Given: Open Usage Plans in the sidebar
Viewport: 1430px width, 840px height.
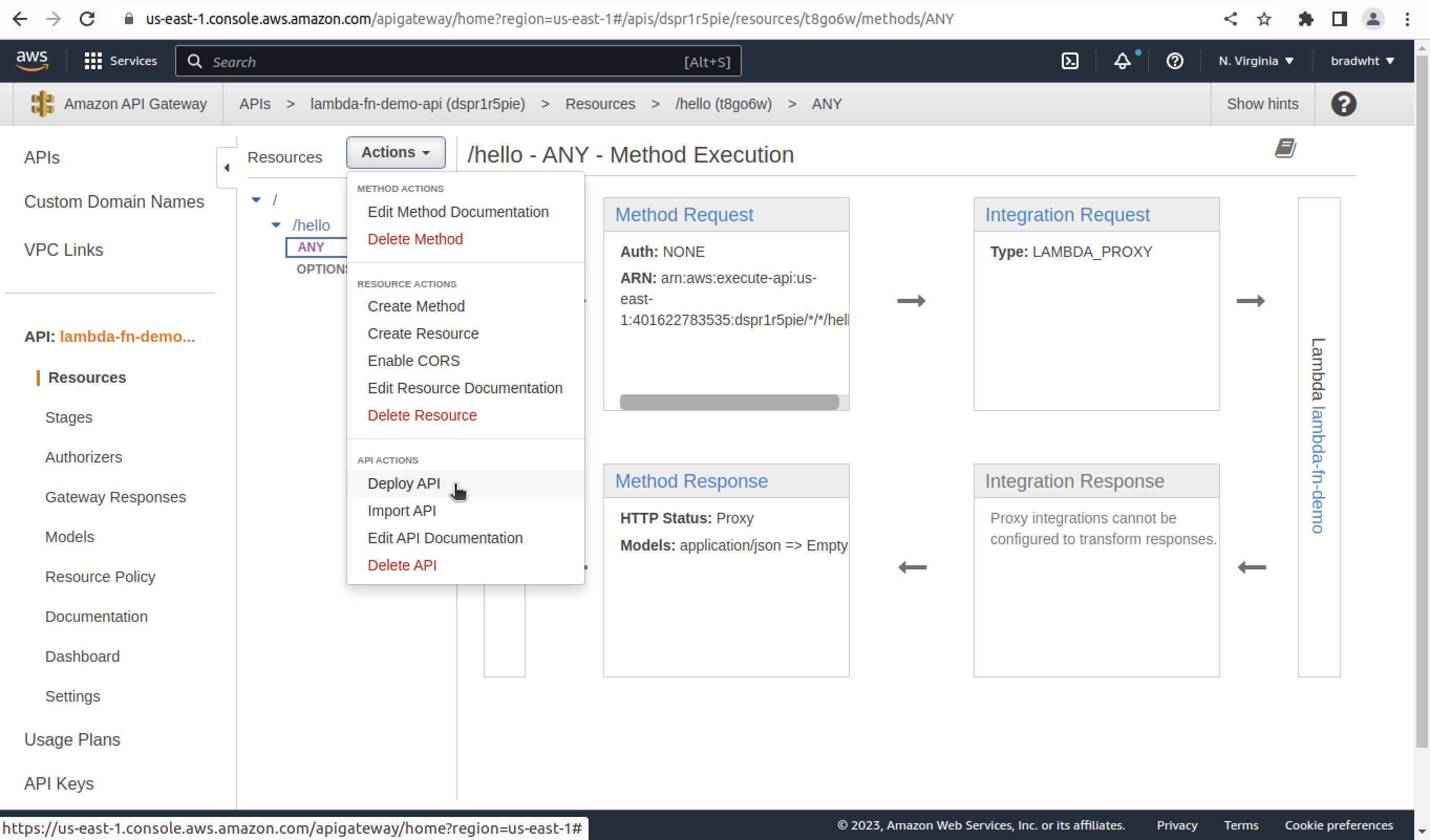Looking at the screenshot, I should (x=72, y=740).
